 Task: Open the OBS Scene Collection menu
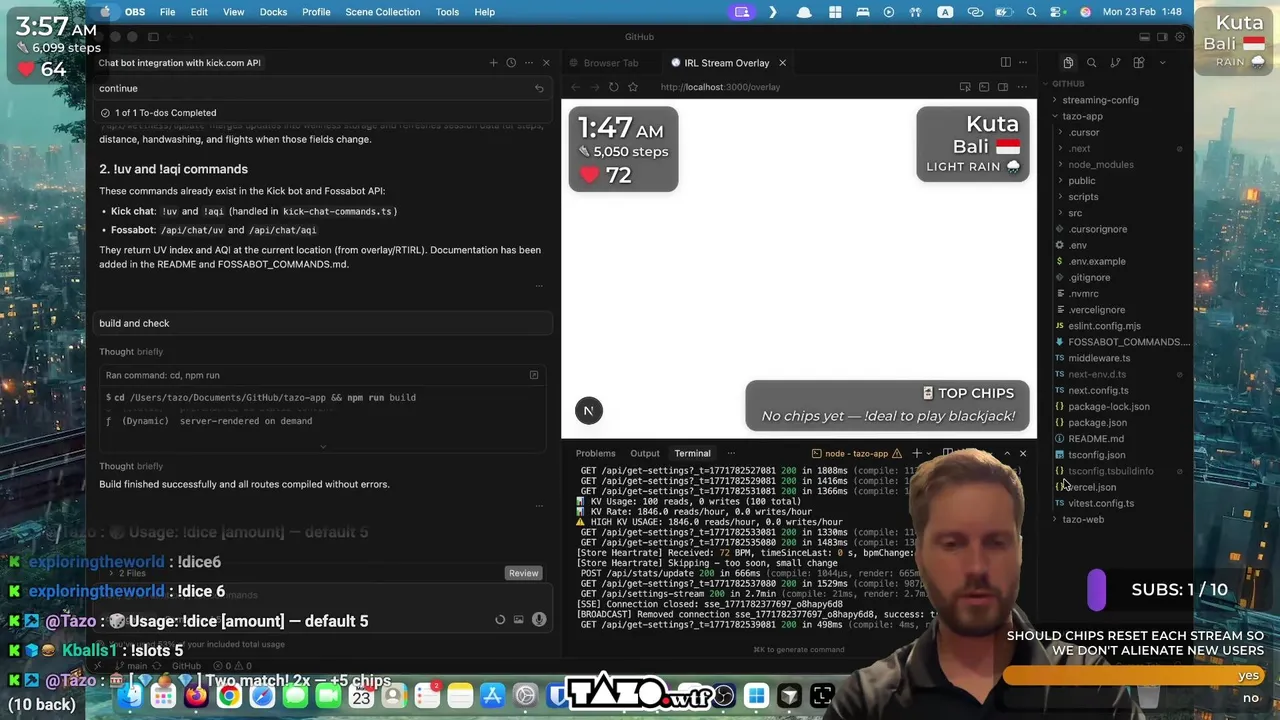[382, 12]
